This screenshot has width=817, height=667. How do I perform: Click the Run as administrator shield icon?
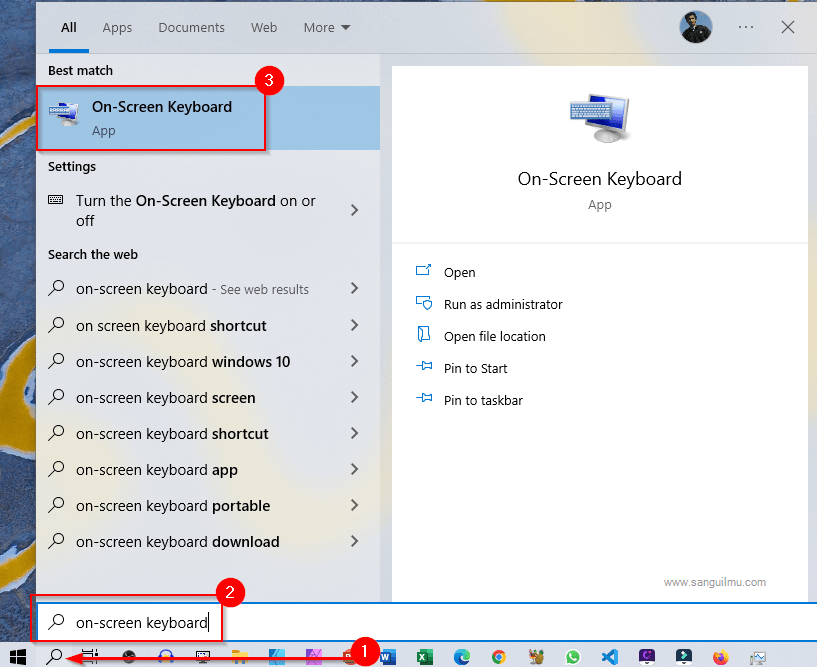tap(424, 302)
